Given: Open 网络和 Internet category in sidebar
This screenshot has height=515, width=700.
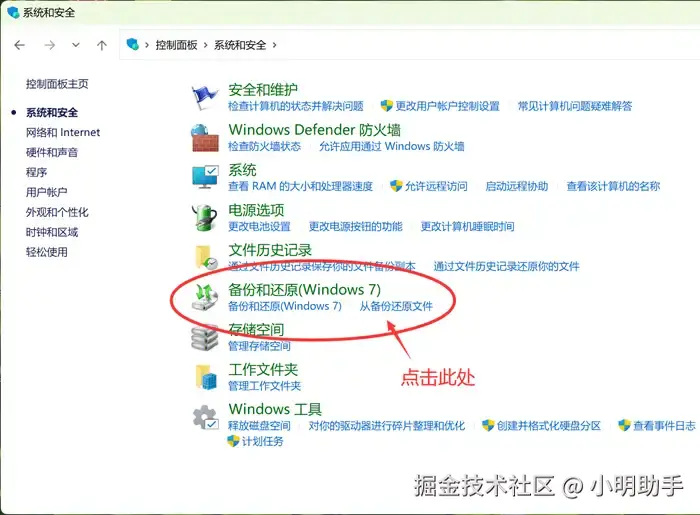Looking at the screenshot, I should pos(63,133).
